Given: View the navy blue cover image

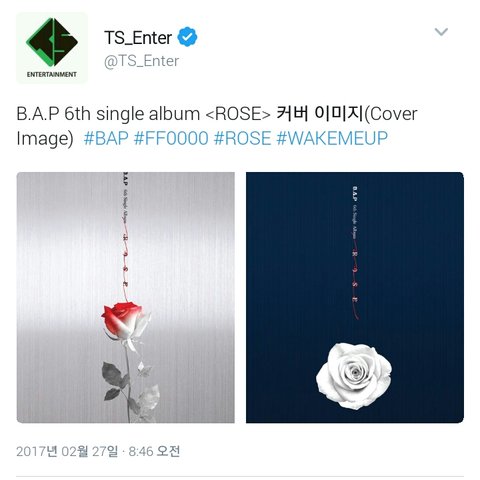Looking at the screenshot, I should pos(355,297).
